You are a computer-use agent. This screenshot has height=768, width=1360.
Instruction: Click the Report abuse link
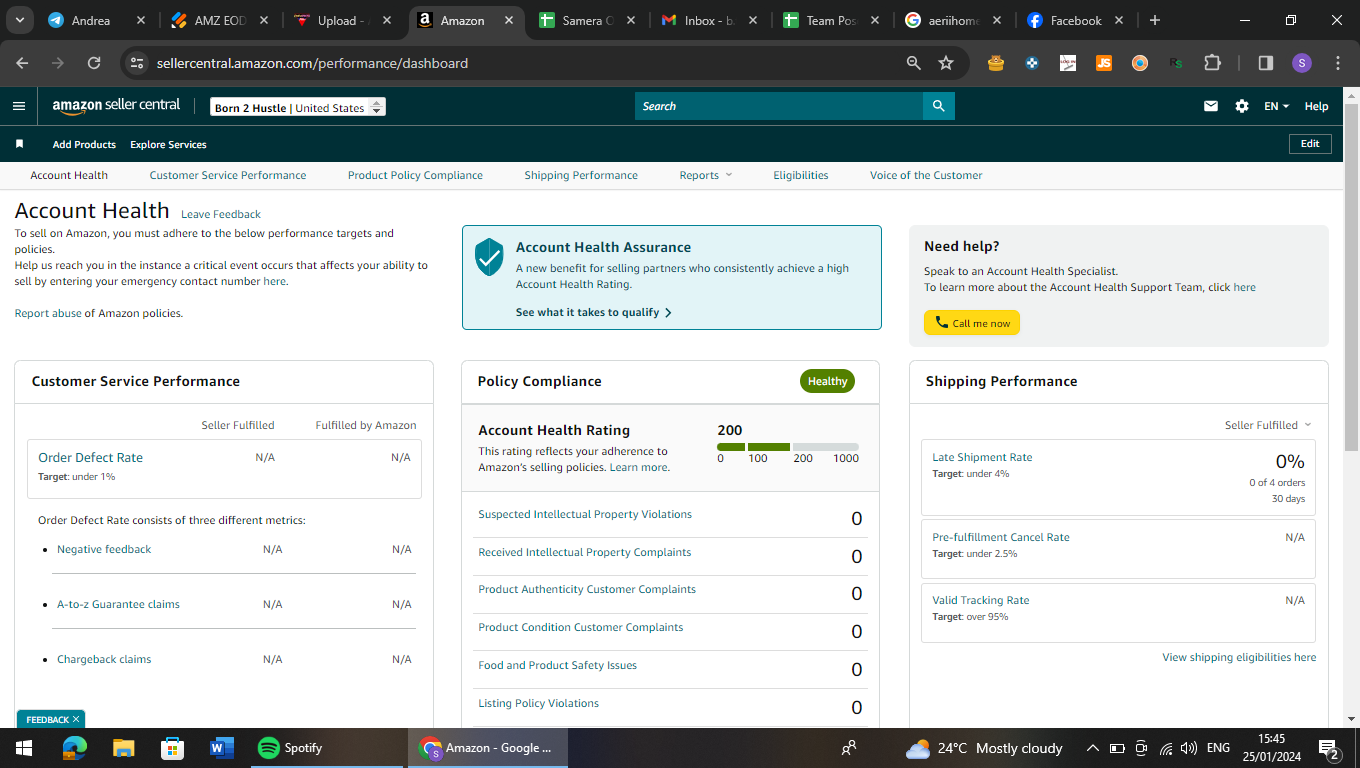click(48, 313)
